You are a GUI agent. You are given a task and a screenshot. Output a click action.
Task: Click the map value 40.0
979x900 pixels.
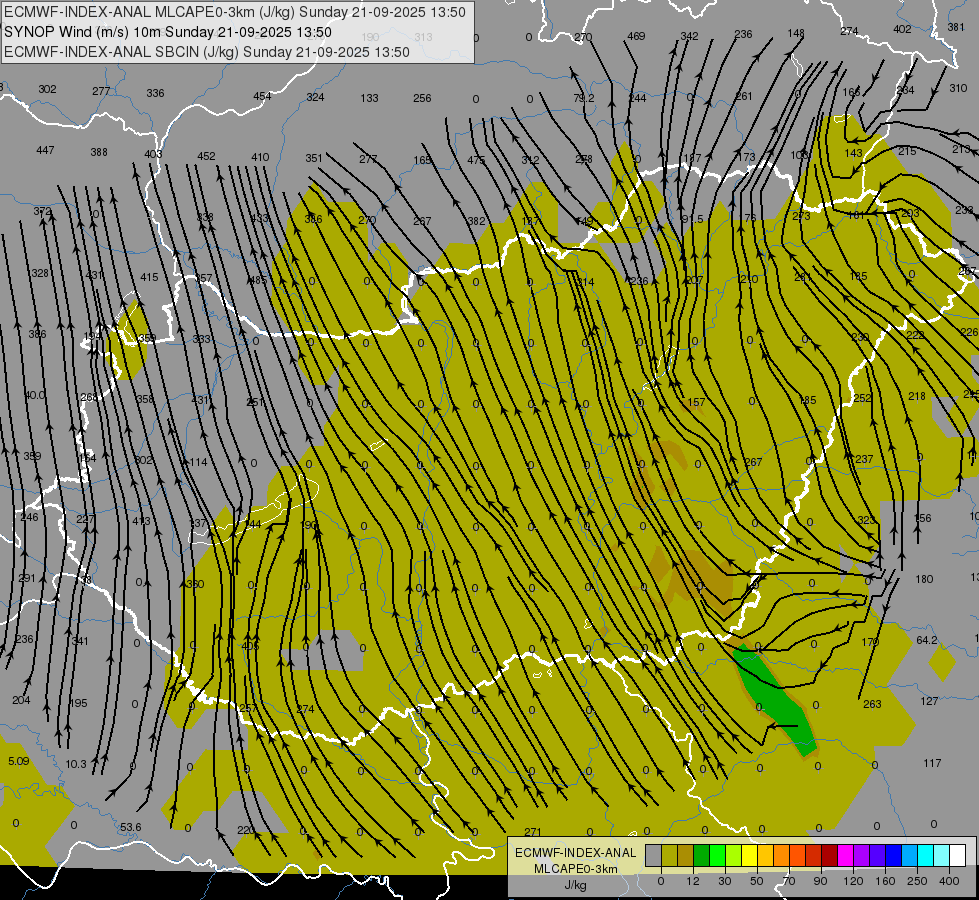pyautogui.click(x=34, y=395)
